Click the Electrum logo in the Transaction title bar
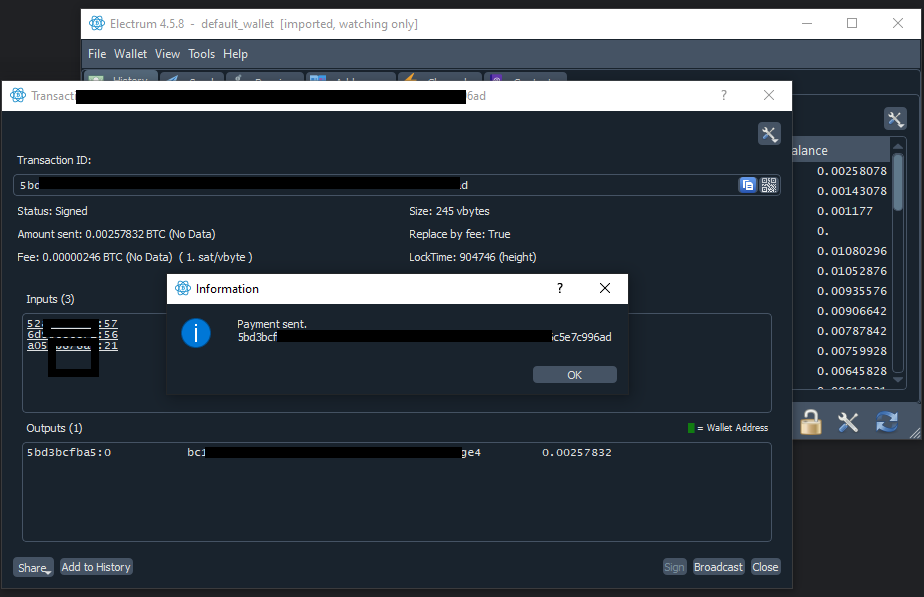The width and height of the screenshot is (924, 597). 18,95
